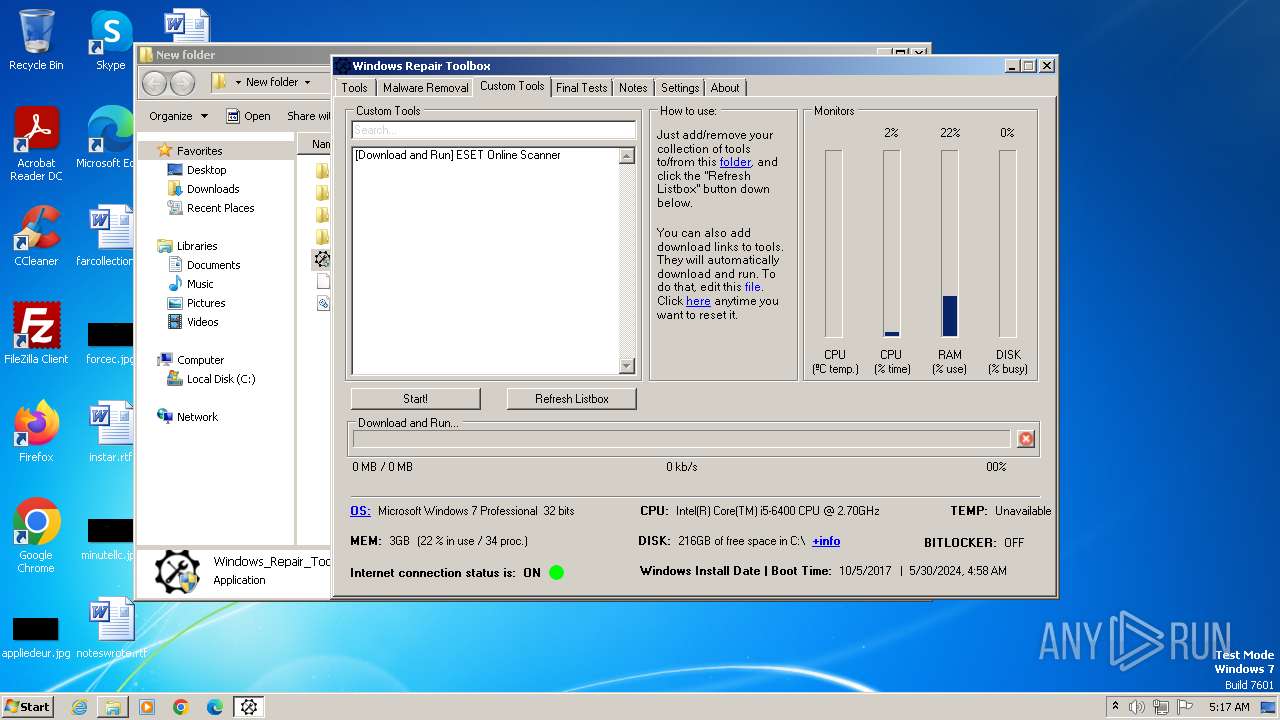Launch Acrobat Reader DC from the desktop
Viewport: 1280px width, 720px height.
(36, 144)
